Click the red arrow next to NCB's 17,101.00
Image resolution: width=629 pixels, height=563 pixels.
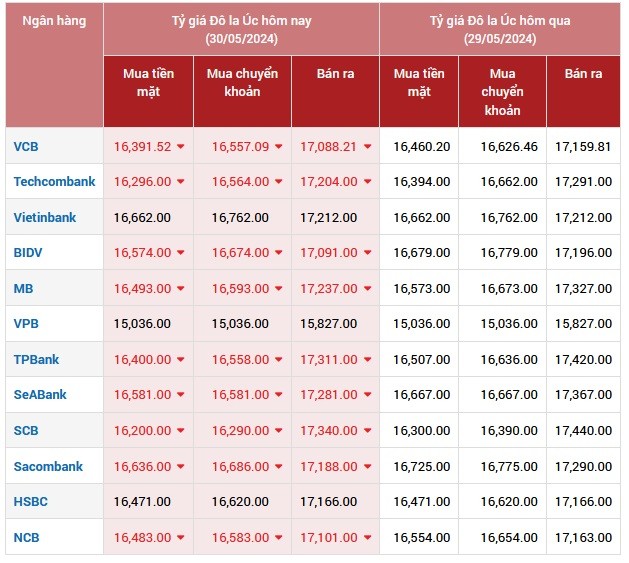(367, 538)
